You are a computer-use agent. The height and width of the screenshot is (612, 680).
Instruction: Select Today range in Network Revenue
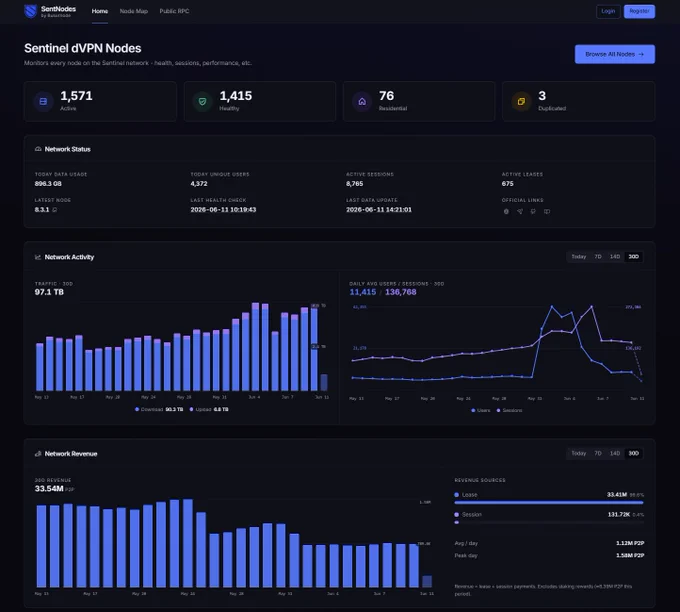pos(579,453)
